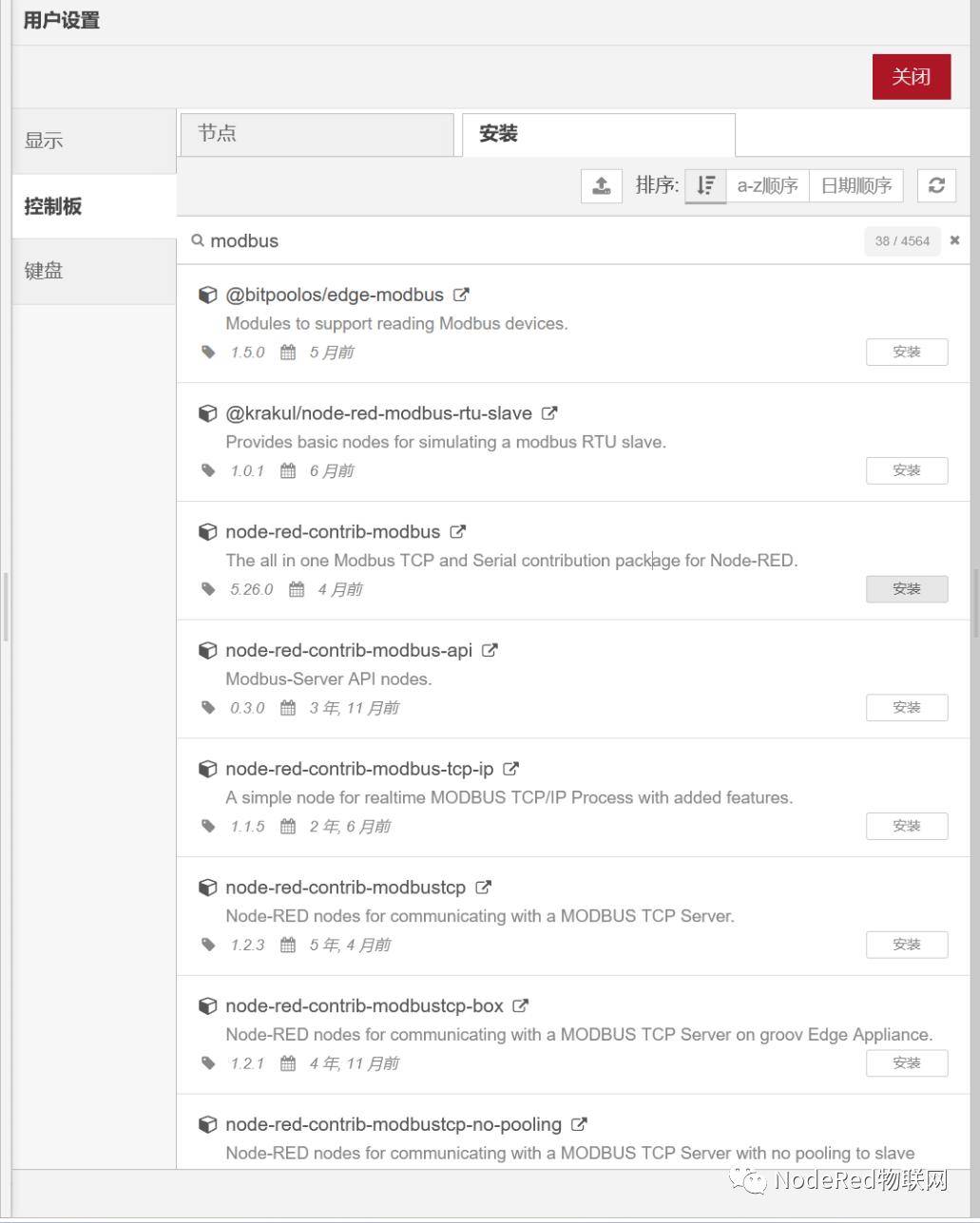The width and height of the screenshot is (980, 1223).
Task: Click package cube icon of node-red-contrib-modbustcp-box
Action: [207, 1005]
